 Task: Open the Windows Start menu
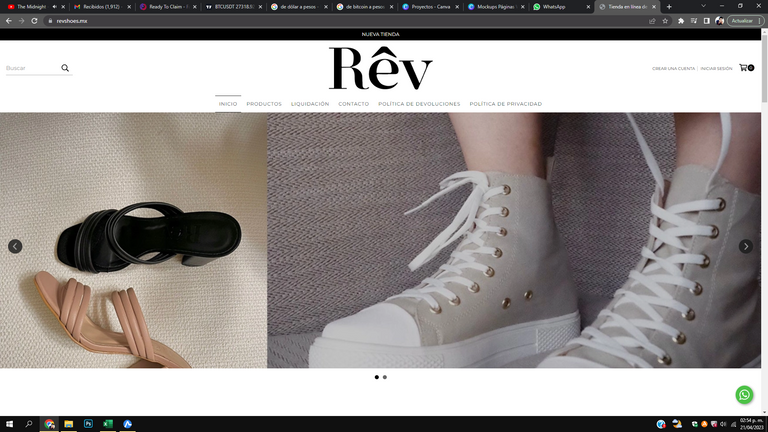(x=9, y=424)
